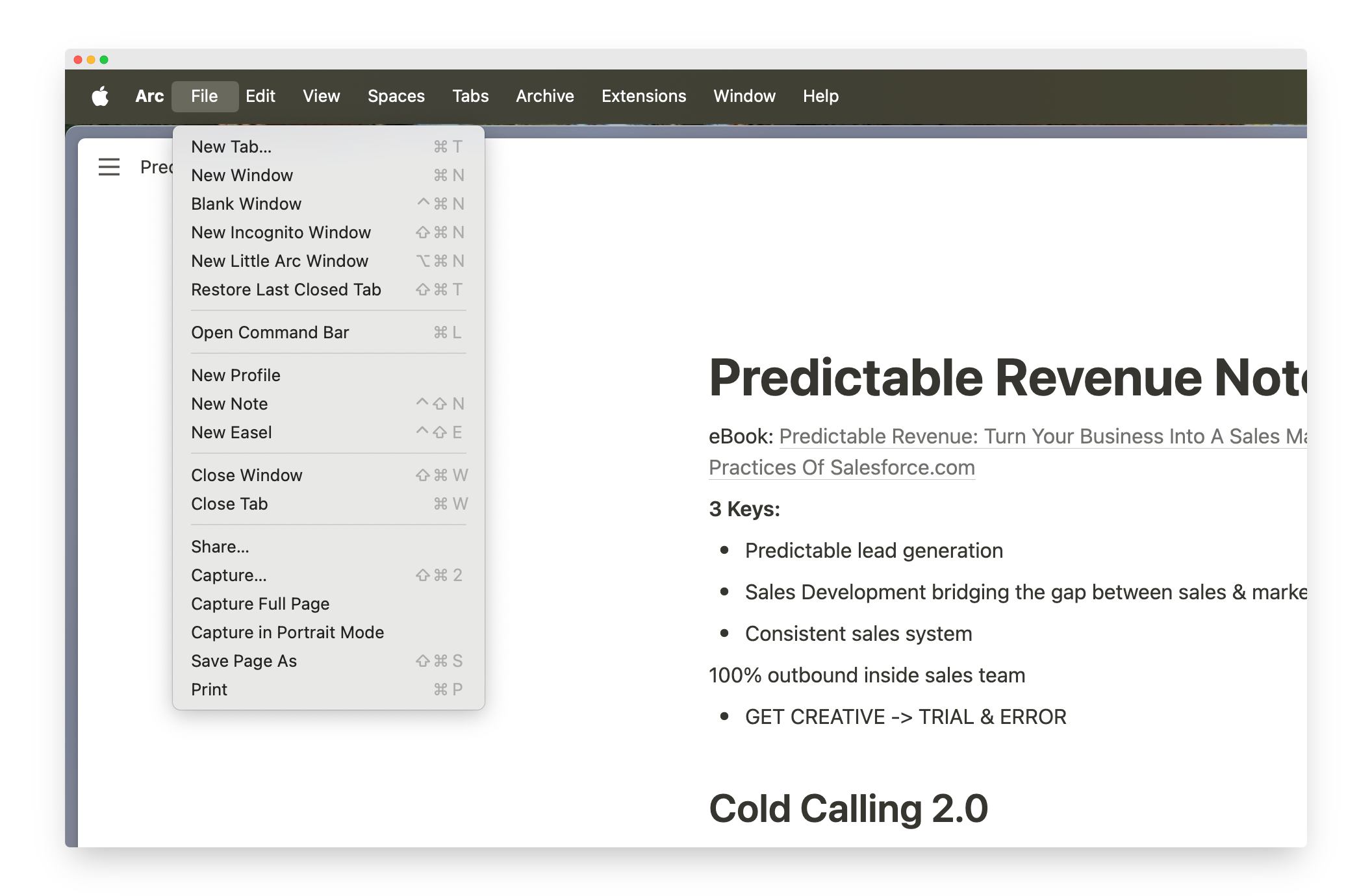
Task: Choose Close Window menu item
Action: [329, 475]
